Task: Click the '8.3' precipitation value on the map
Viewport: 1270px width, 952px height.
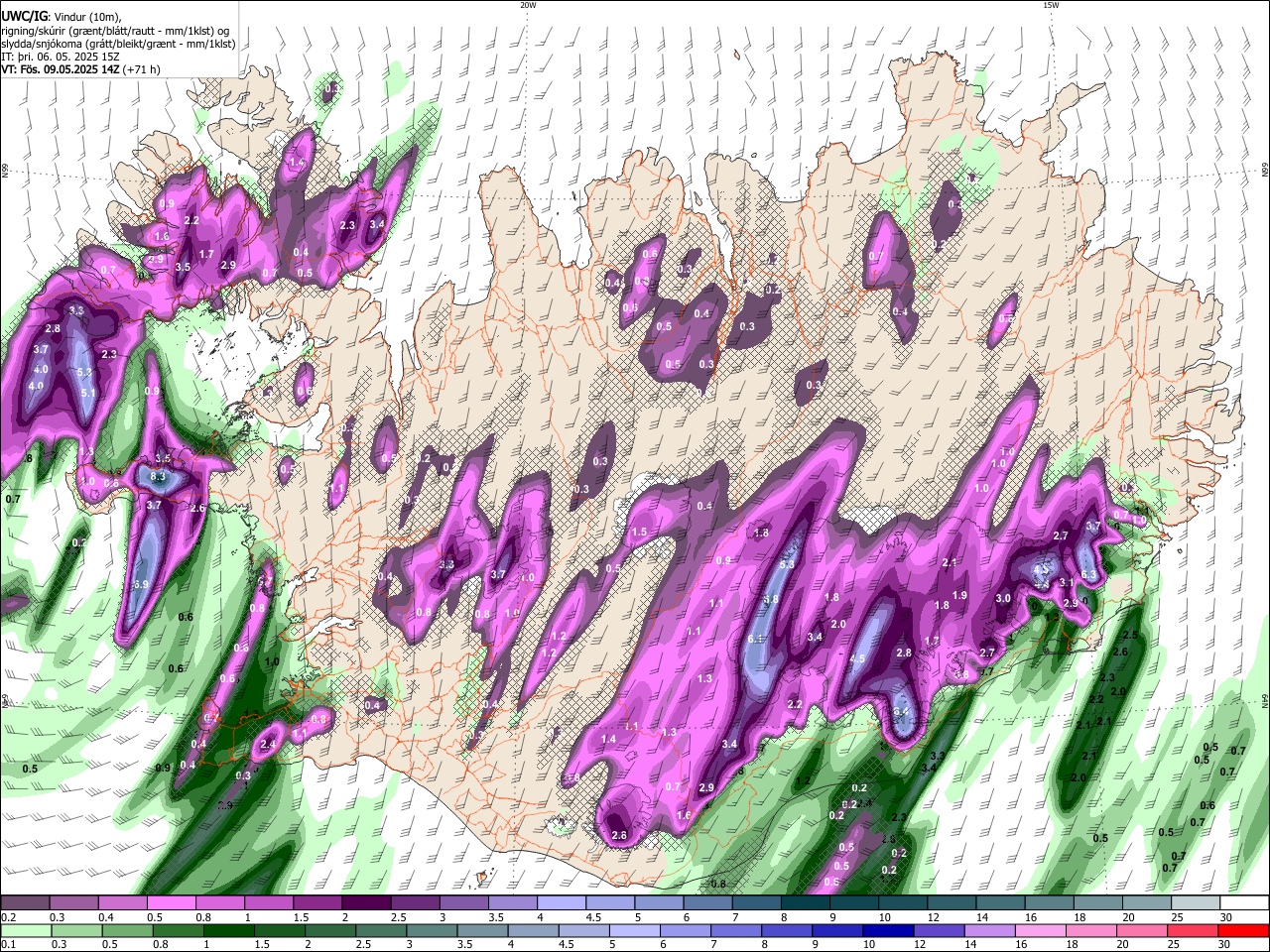Action: [158, 477]
